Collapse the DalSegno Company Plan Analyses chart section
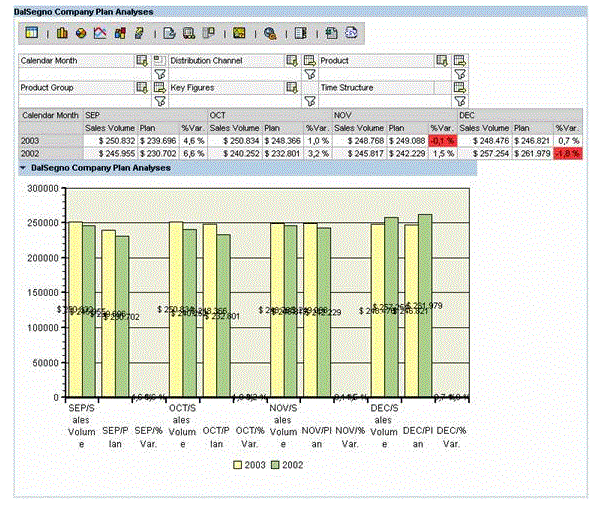Screen dimensions: 600x510 coord(22,168)
